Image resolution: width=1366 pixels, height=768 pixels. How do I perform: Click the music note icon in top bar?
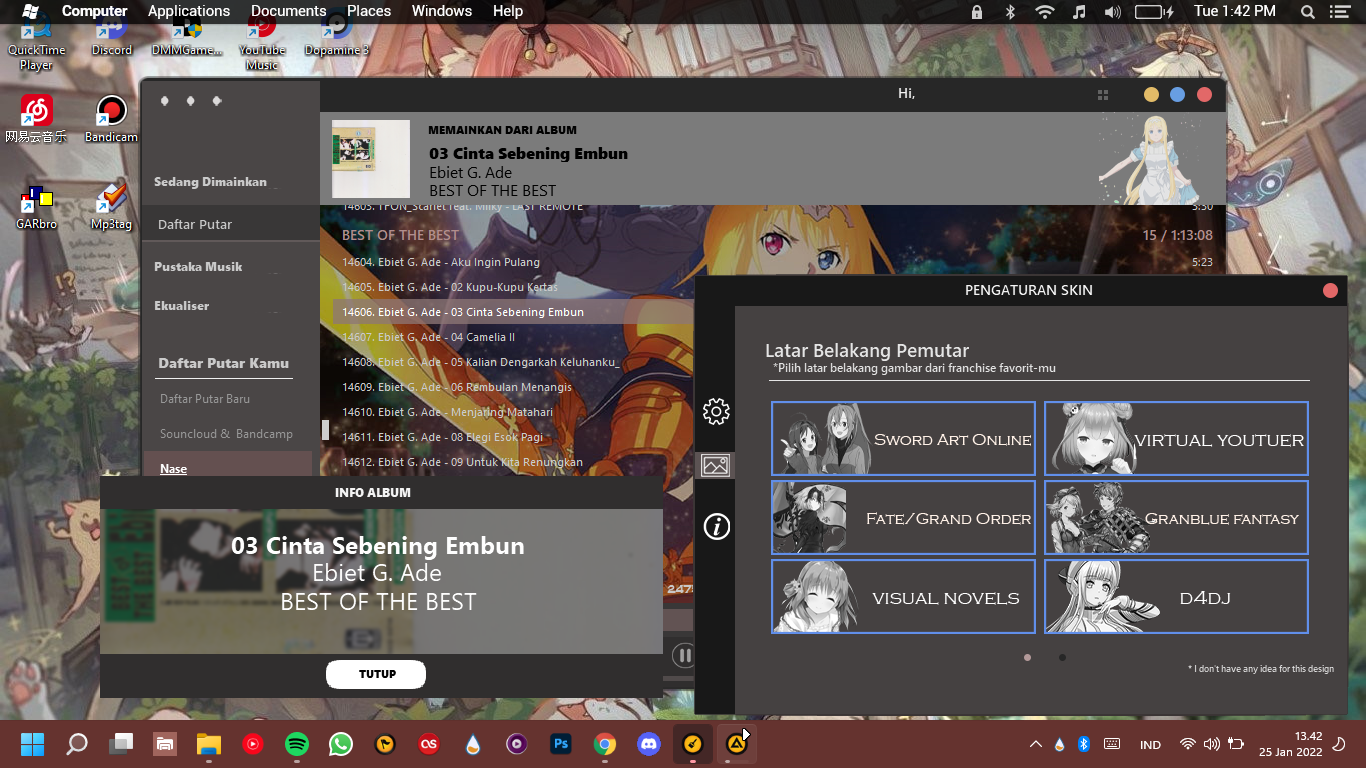[x=1078, y=12]
